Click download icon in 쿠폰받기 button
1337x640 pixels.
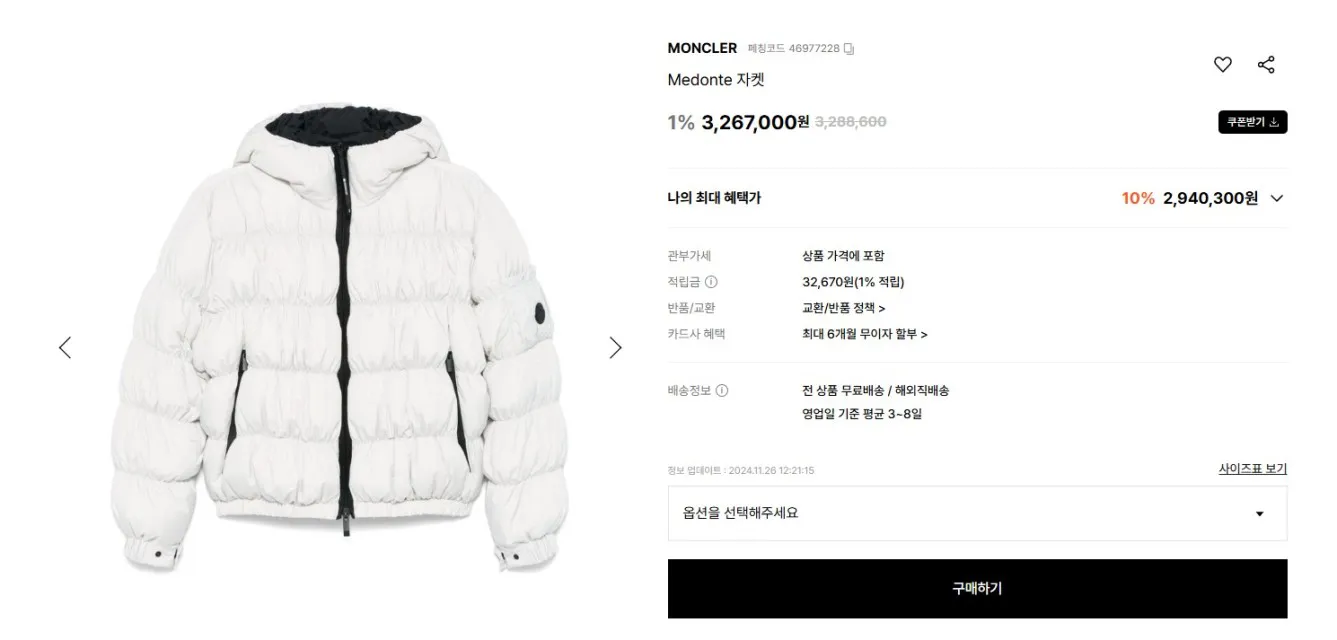1274,122
